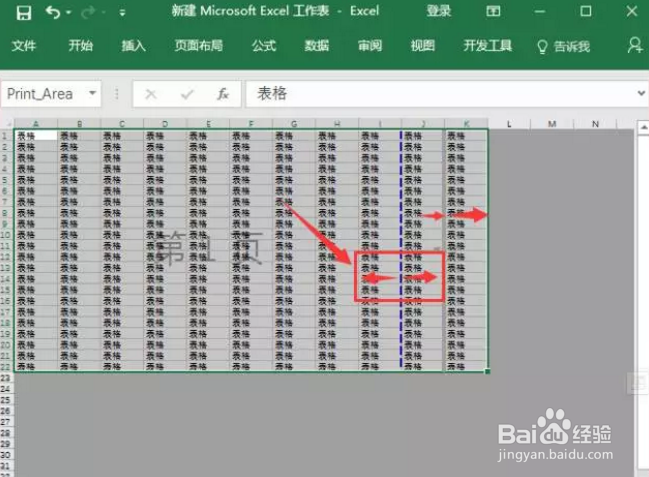
Task: Open Customize Quick Access Toolbar dropdown
Action: pyautogui.click(x=122, y=13)
